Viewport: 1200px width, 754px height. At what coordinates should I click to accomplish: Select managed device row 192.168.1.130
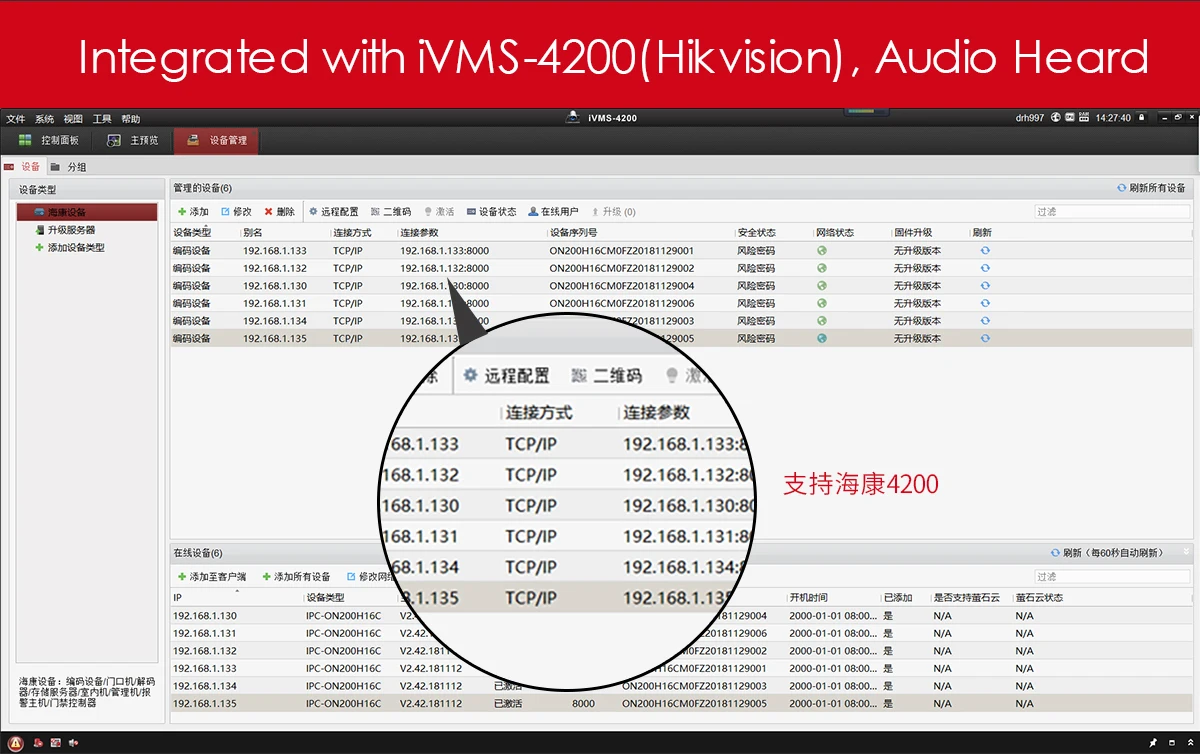point(681,286)
